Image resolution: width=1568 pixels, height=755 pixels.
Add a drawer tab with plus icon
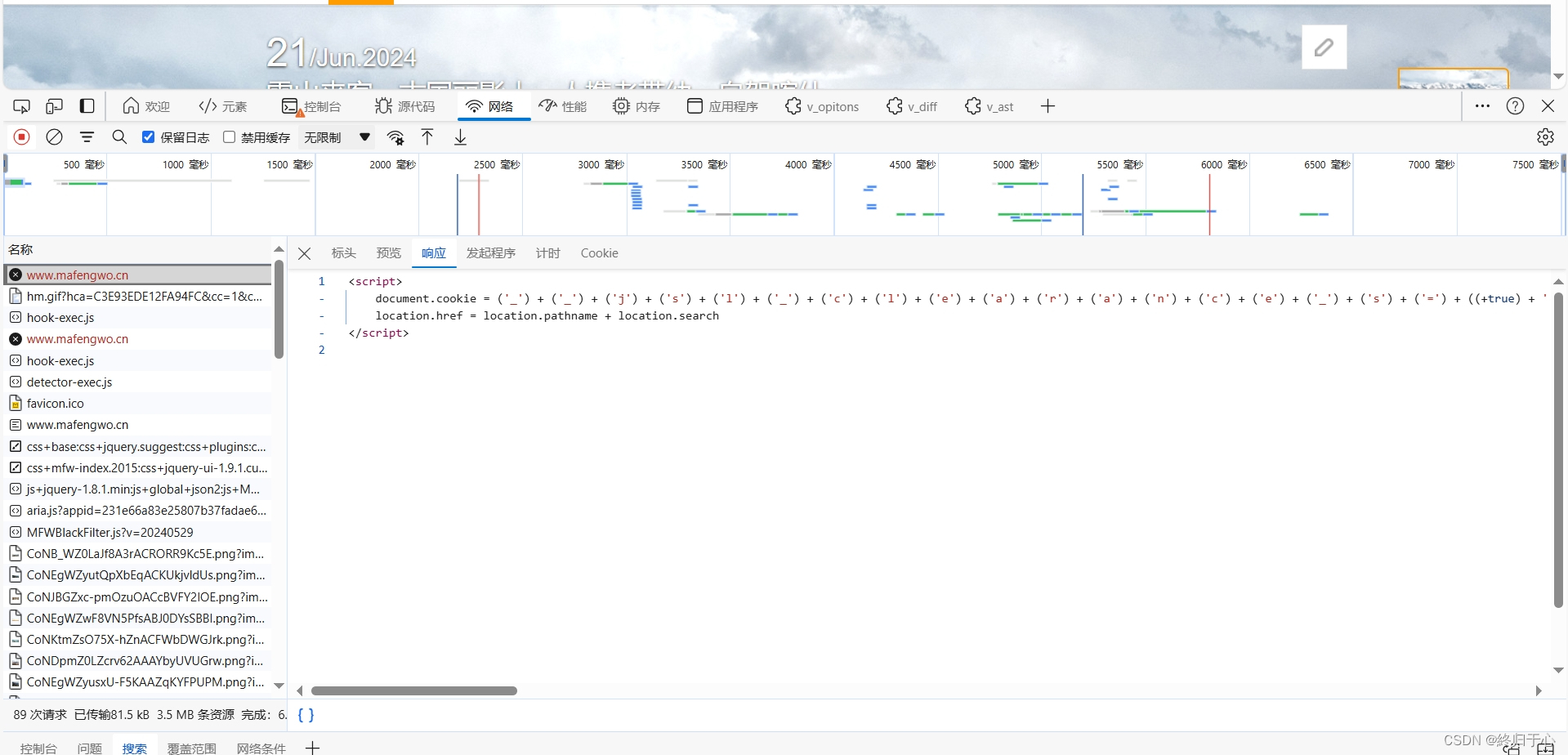click(313, 748)
